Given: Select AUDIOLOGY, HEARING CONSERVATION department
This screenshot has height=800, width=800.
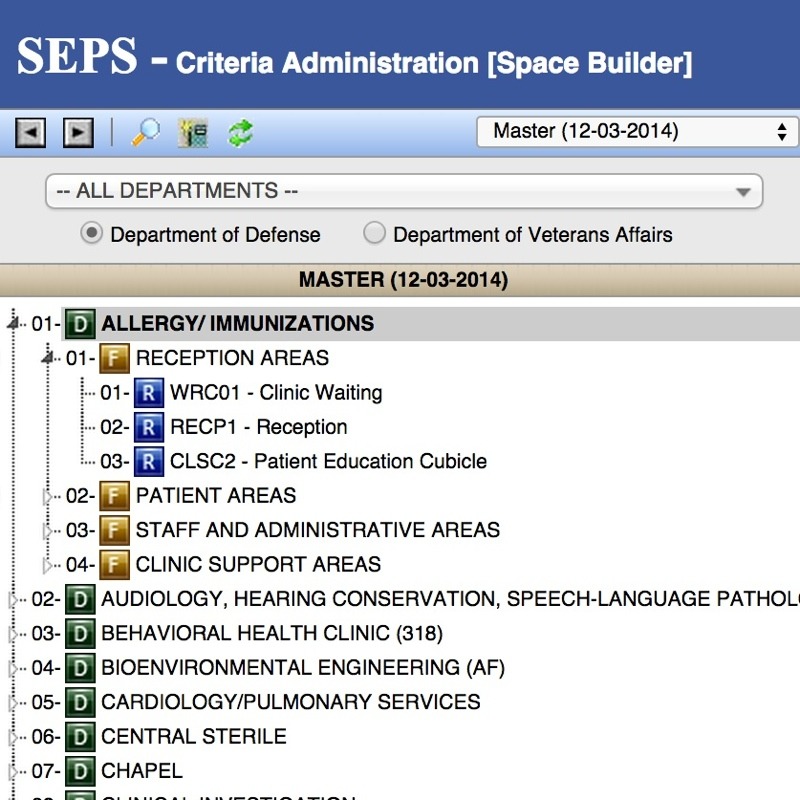Looking at the screenshot, I should 451,599.
